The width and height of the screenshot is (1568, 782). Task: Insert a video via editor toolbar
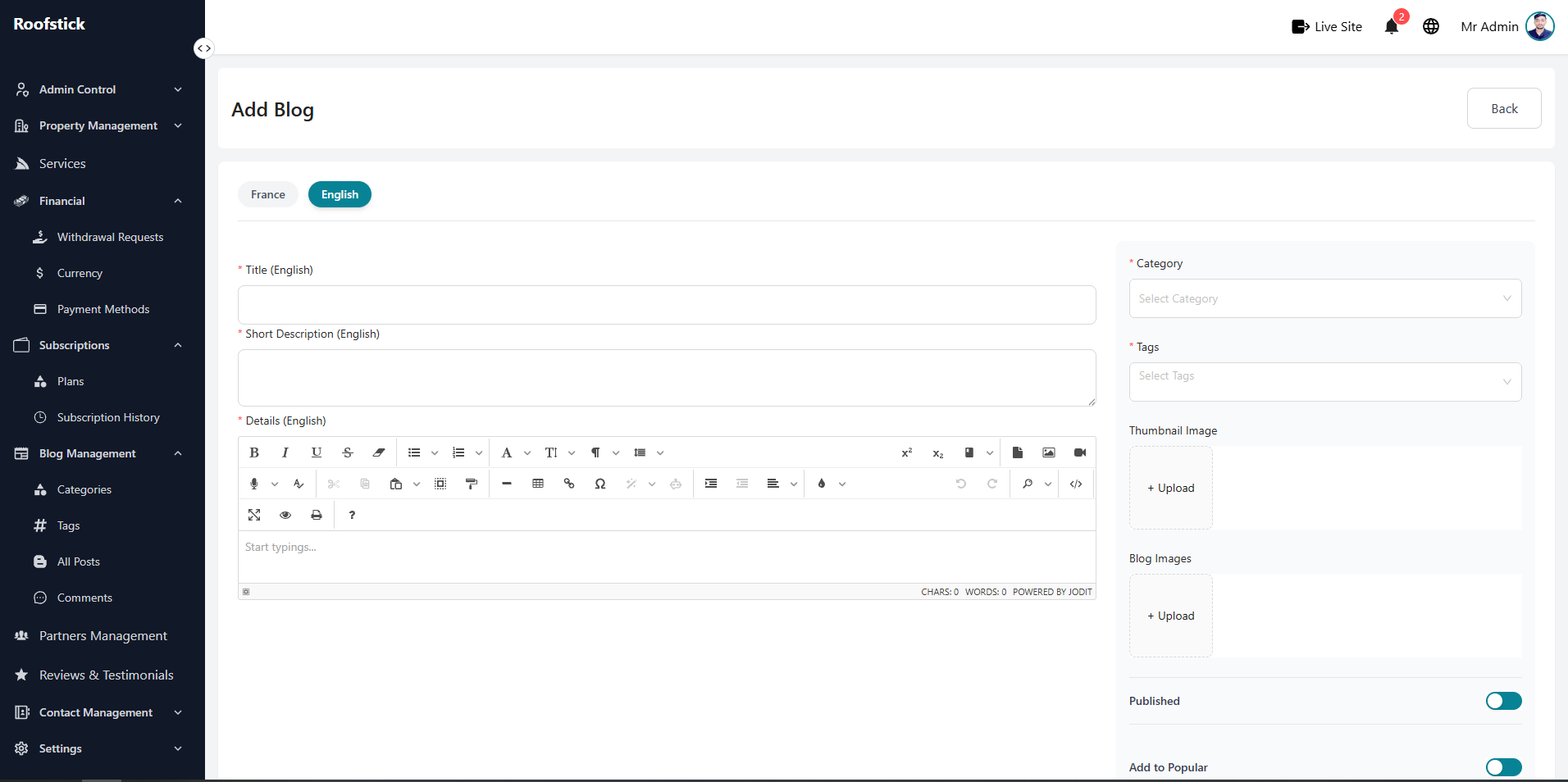pos(1080,452)
